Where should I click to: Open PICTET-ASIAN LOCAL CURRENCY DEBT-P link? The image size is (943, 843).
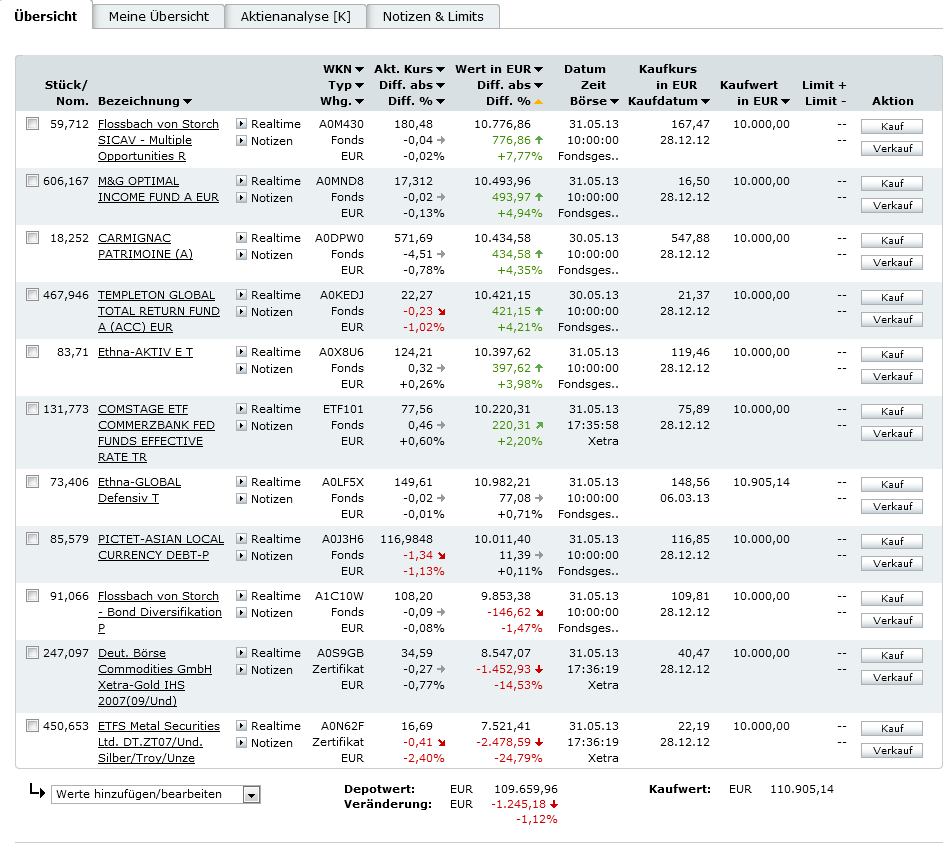pos(161,547)
